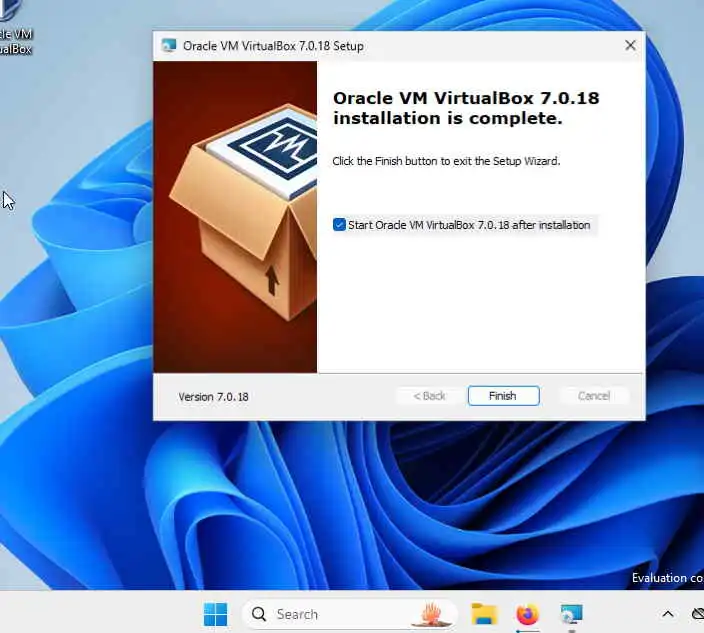Click the VirtualBox box artwork image
The image size is (704, 633).
pos(235,217)
